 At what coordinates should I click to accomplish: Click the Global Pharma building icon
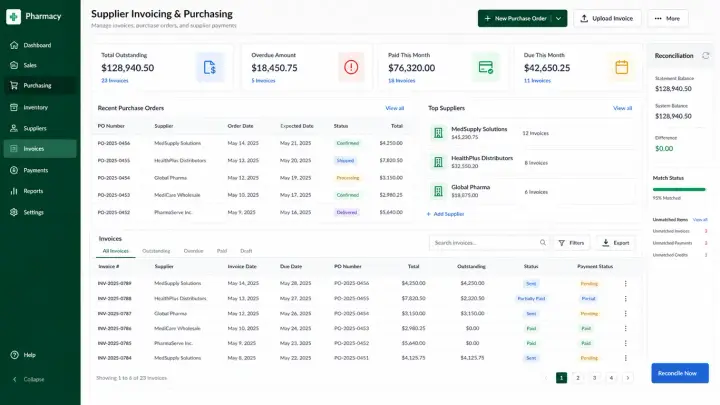[x=438, y=191]
